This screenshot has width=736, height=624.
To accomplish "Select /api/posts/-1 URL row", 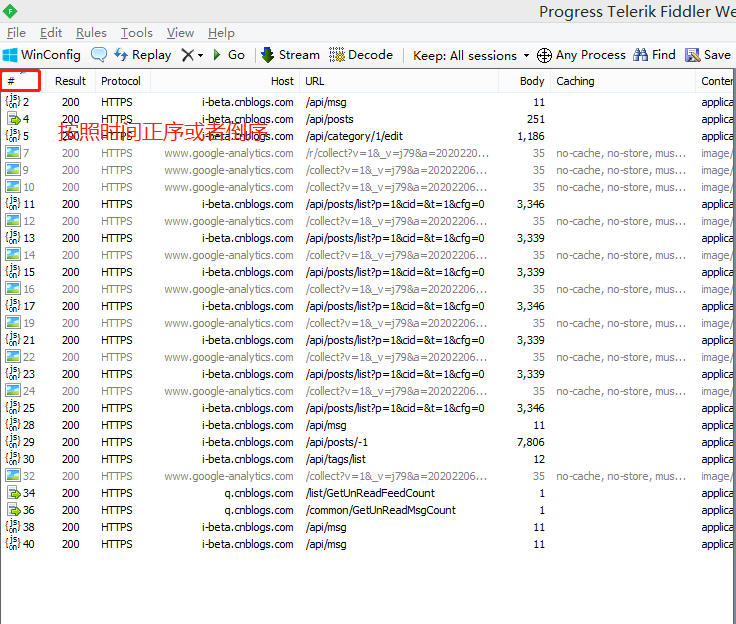I will point(337,442).
